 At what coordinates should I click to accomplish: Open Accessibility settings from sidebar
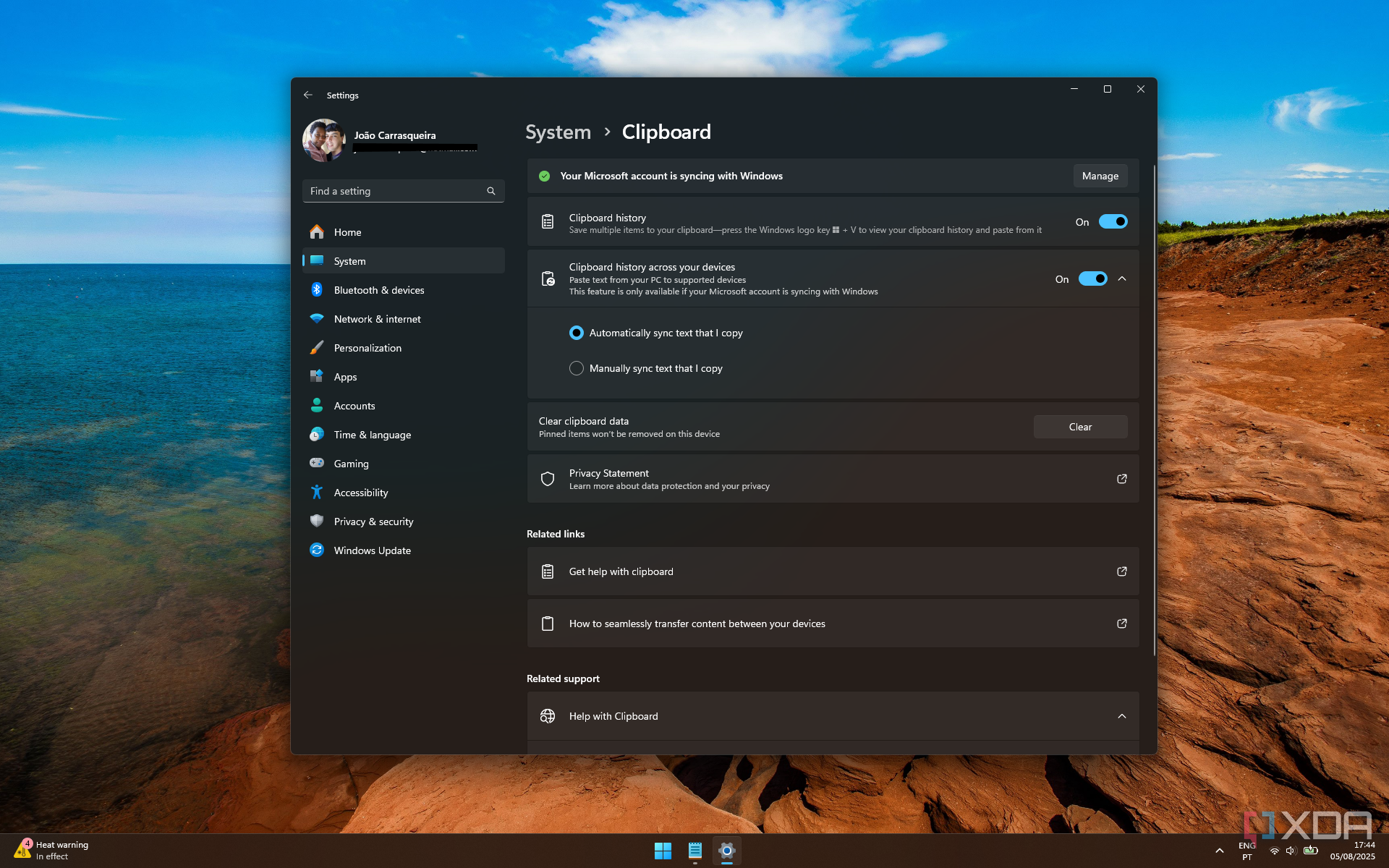click(x=404, y=492)
